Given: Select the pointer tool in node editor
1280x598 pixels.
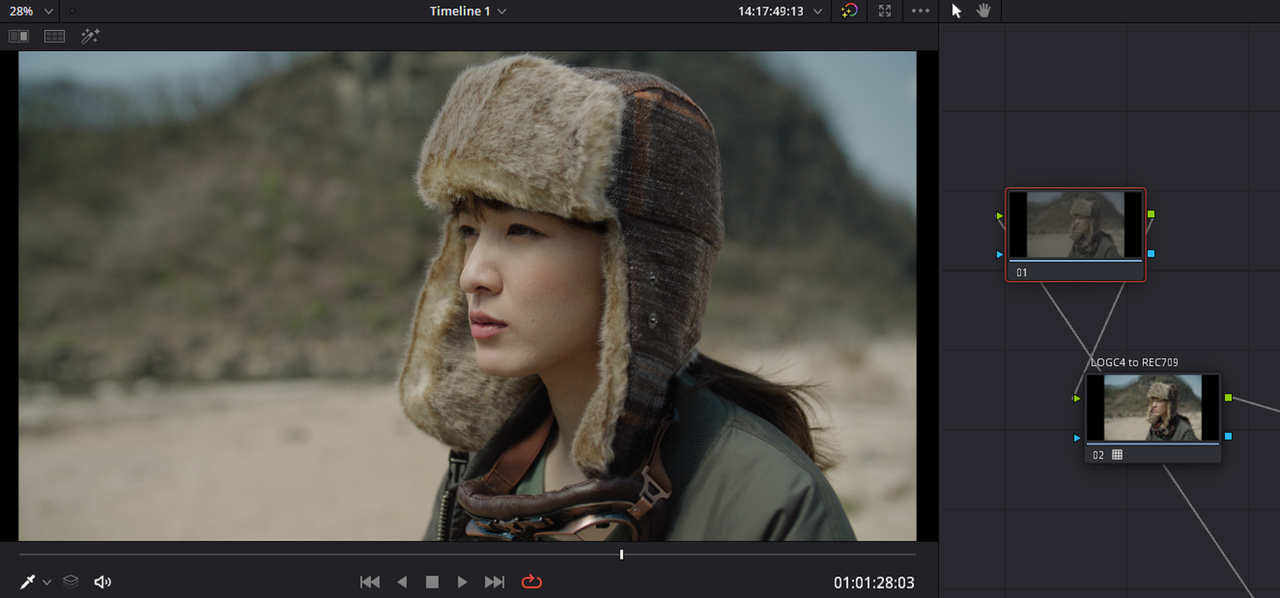Looking at the screenshot, I should 957,11.
